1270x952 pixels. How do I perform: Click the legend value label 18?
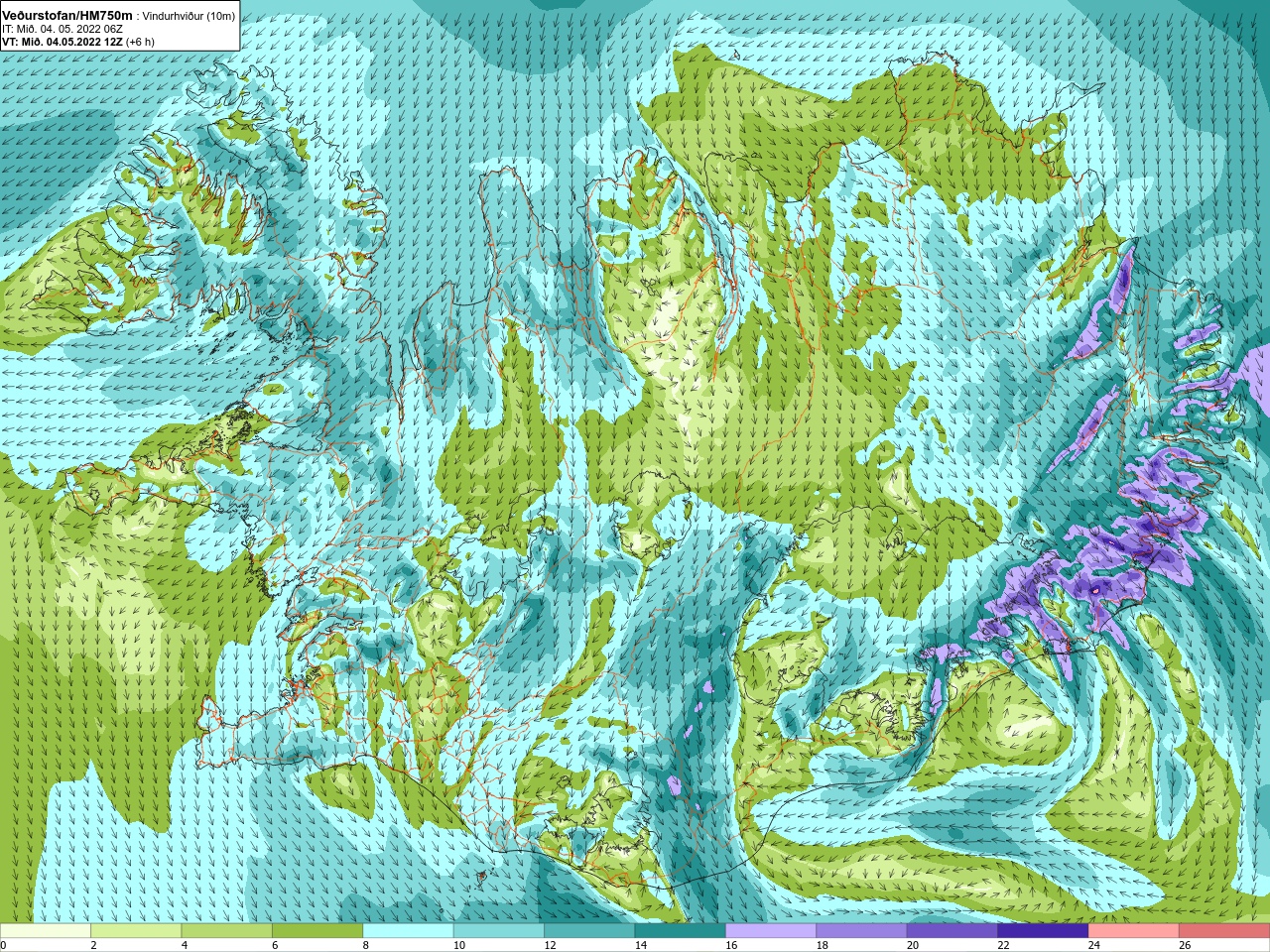point(823,945)
